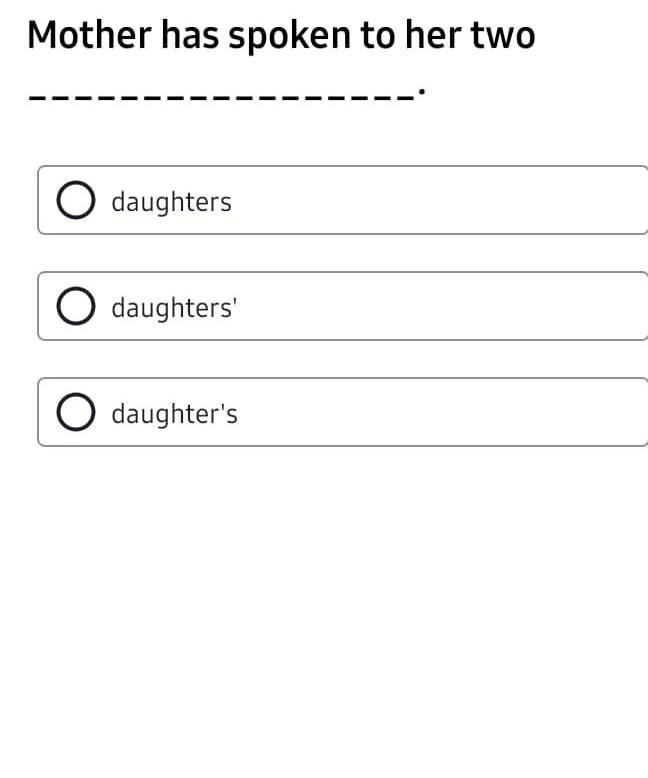Screen dimensions: 648x778
Task: Click the word "her" in the question
Action: pos(430,36)
